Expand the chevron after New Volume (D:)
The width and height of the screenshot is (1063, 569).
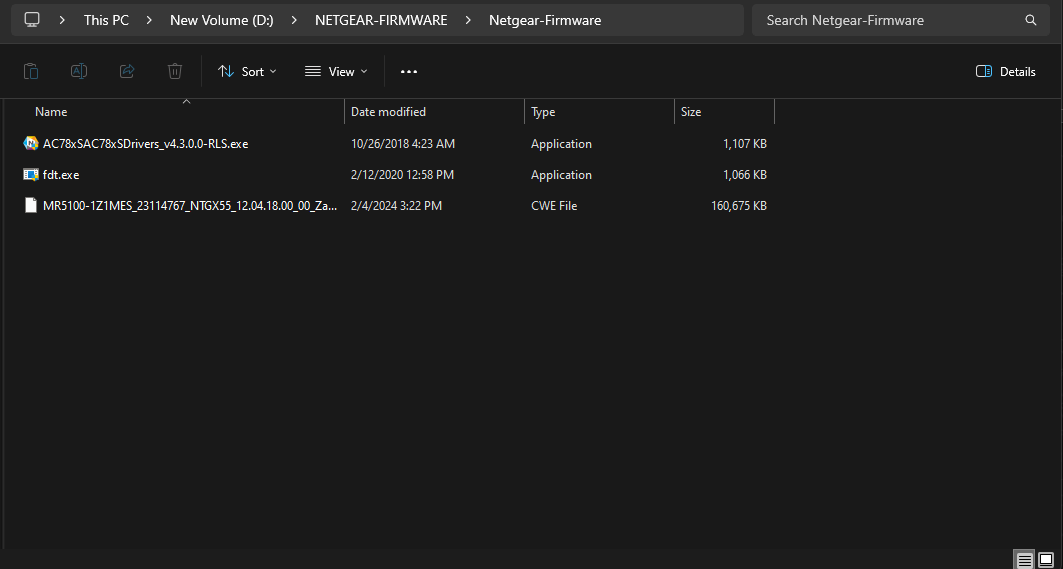[294, 20]
